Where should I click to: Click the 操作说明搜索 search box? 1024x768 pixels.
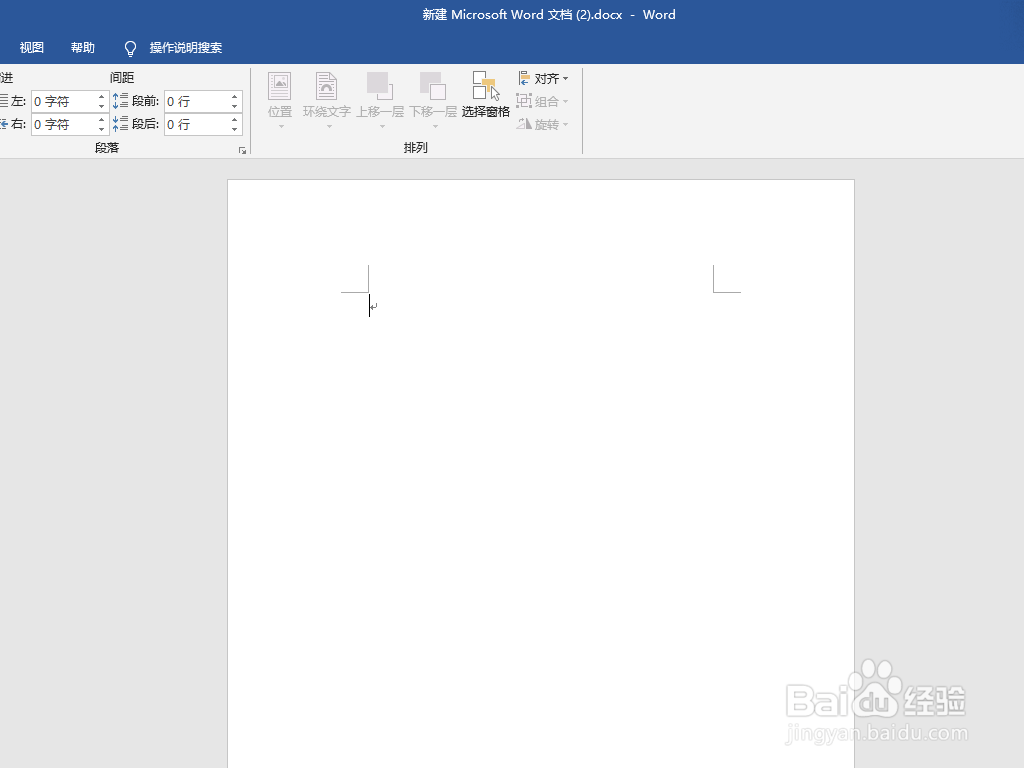coord(185,48)
